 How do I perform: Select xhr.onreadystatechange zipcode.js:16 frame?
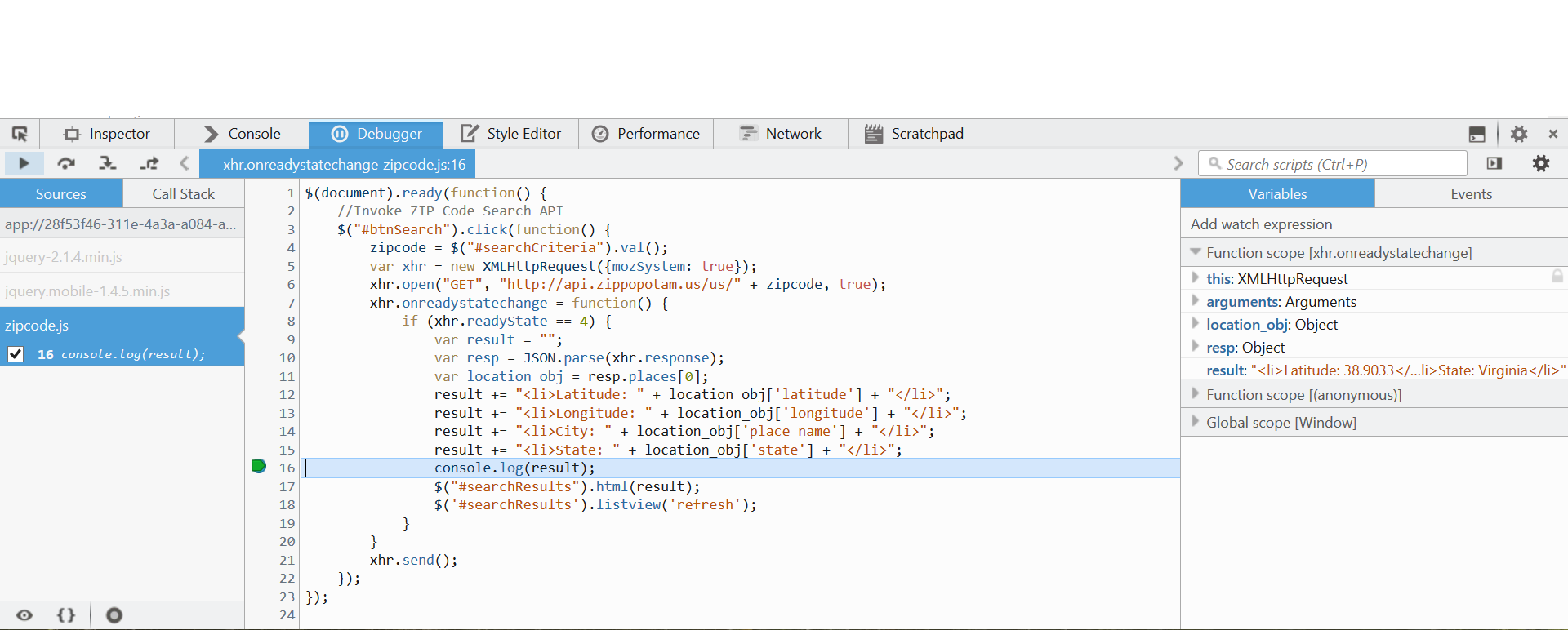click(337, 165)
